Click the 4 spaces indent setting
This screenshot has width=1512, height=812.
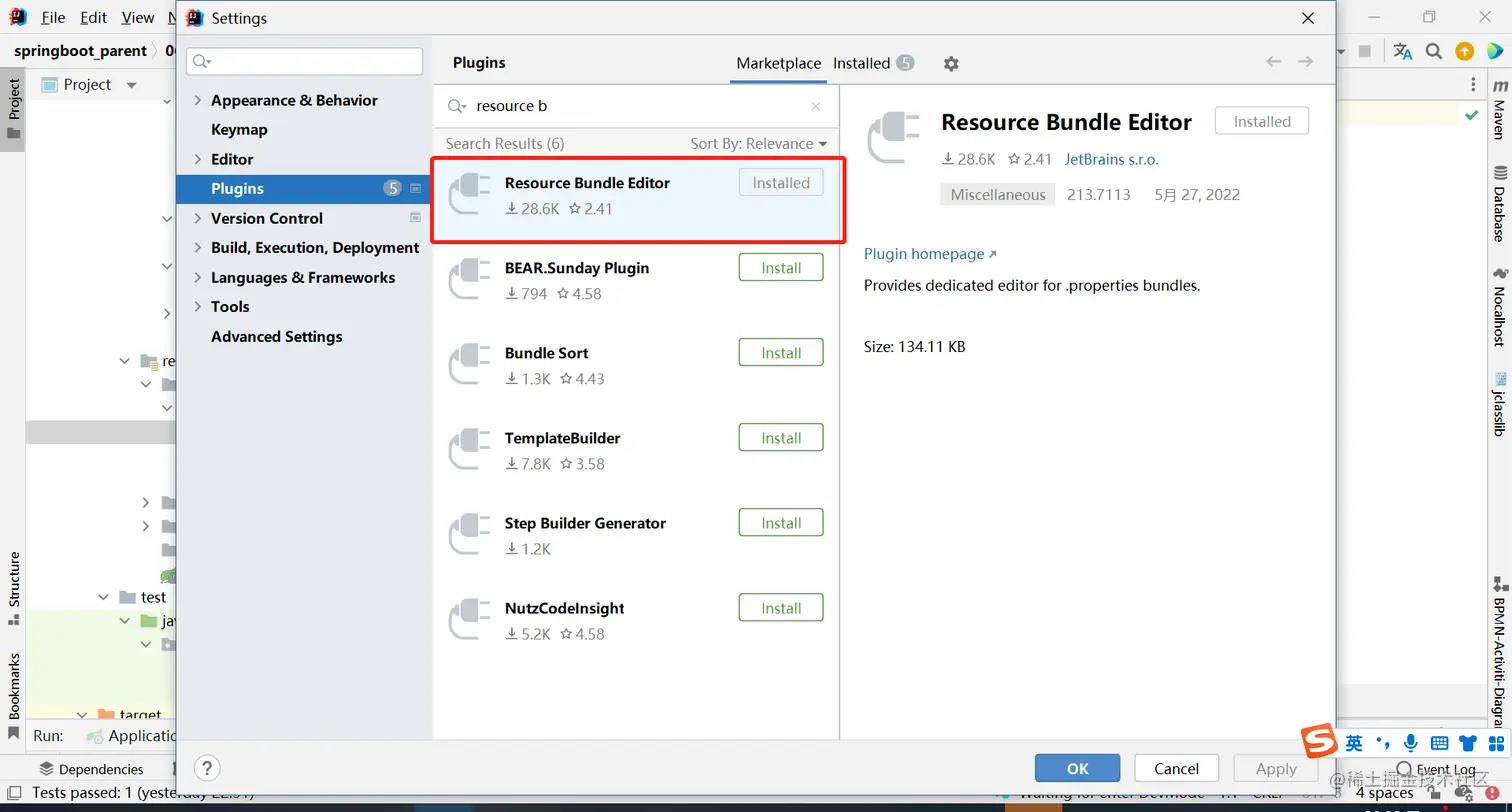pos(1384,793)
